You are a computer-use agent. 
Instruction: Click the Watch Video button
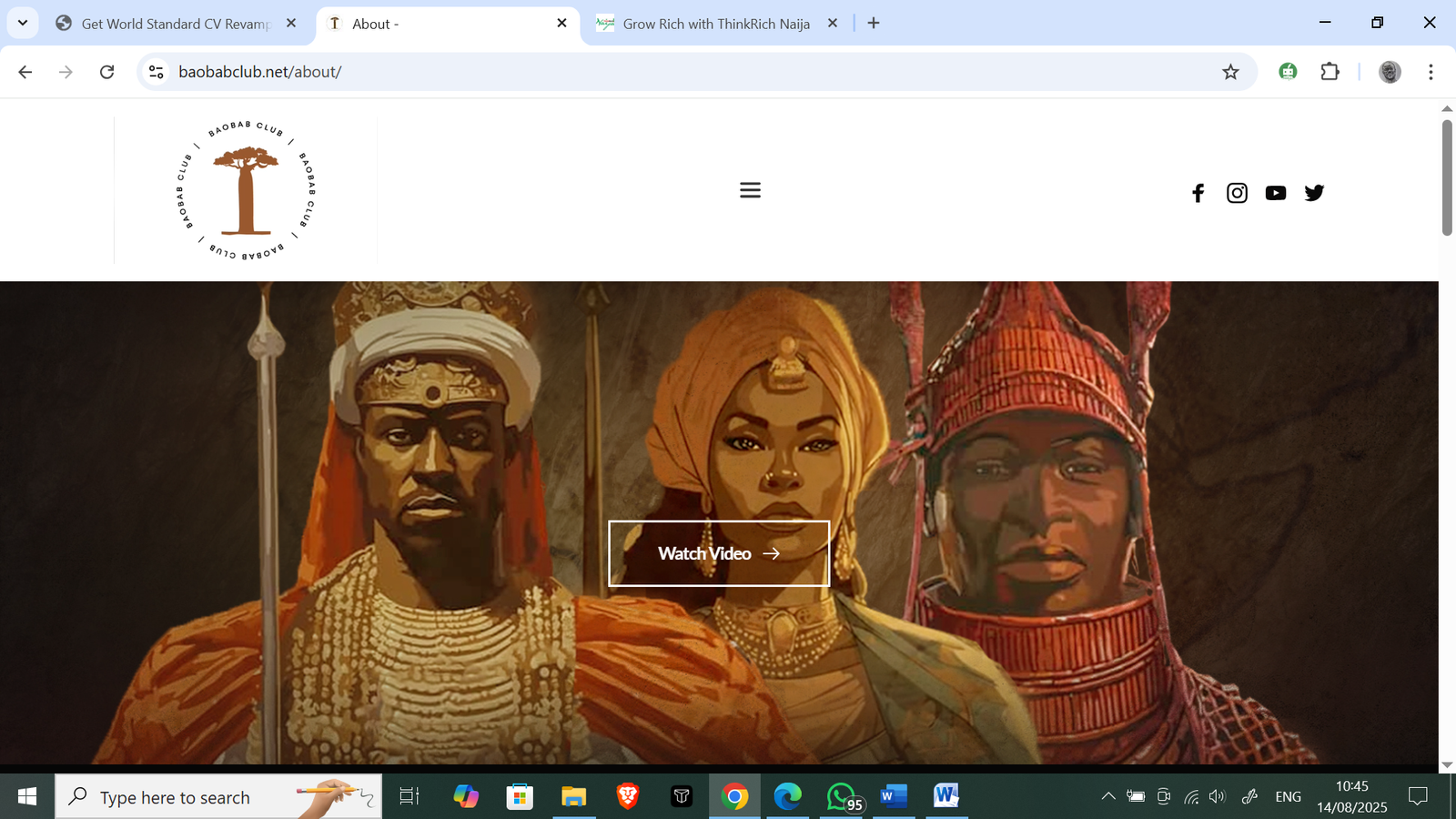click(719, 553)
